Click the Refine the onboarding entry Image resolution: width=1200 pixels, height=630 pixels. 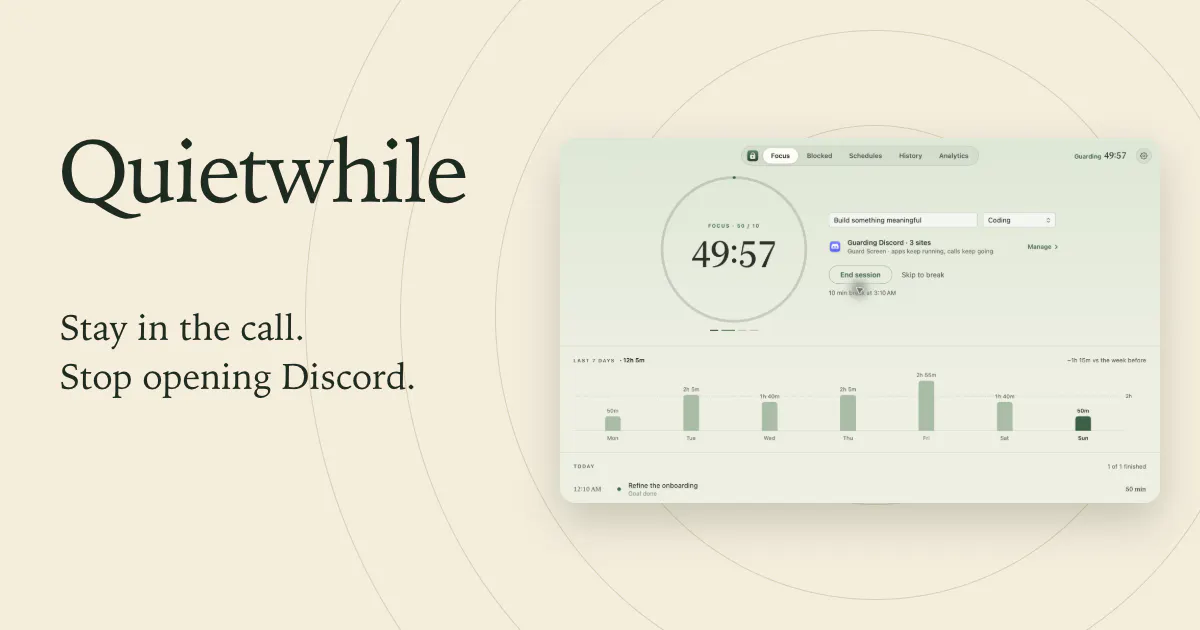click(663, 485)
